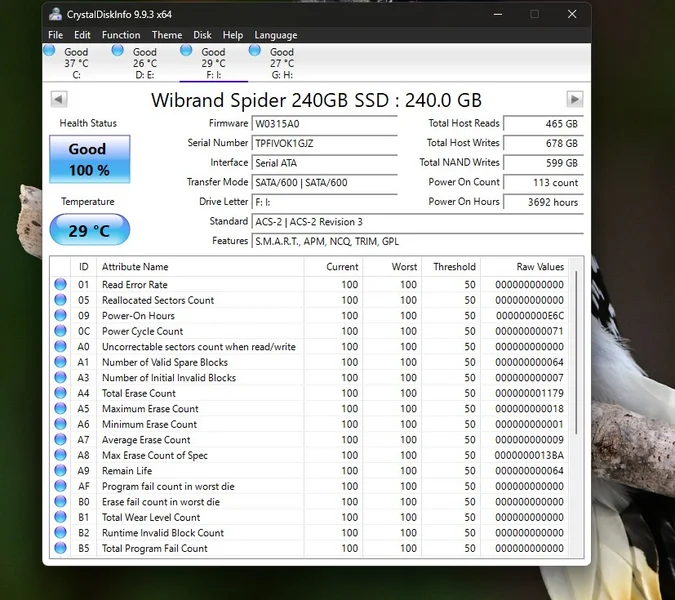Click the attribute list vertical scrollbar
675x600 pixels.
coord(576,353)
